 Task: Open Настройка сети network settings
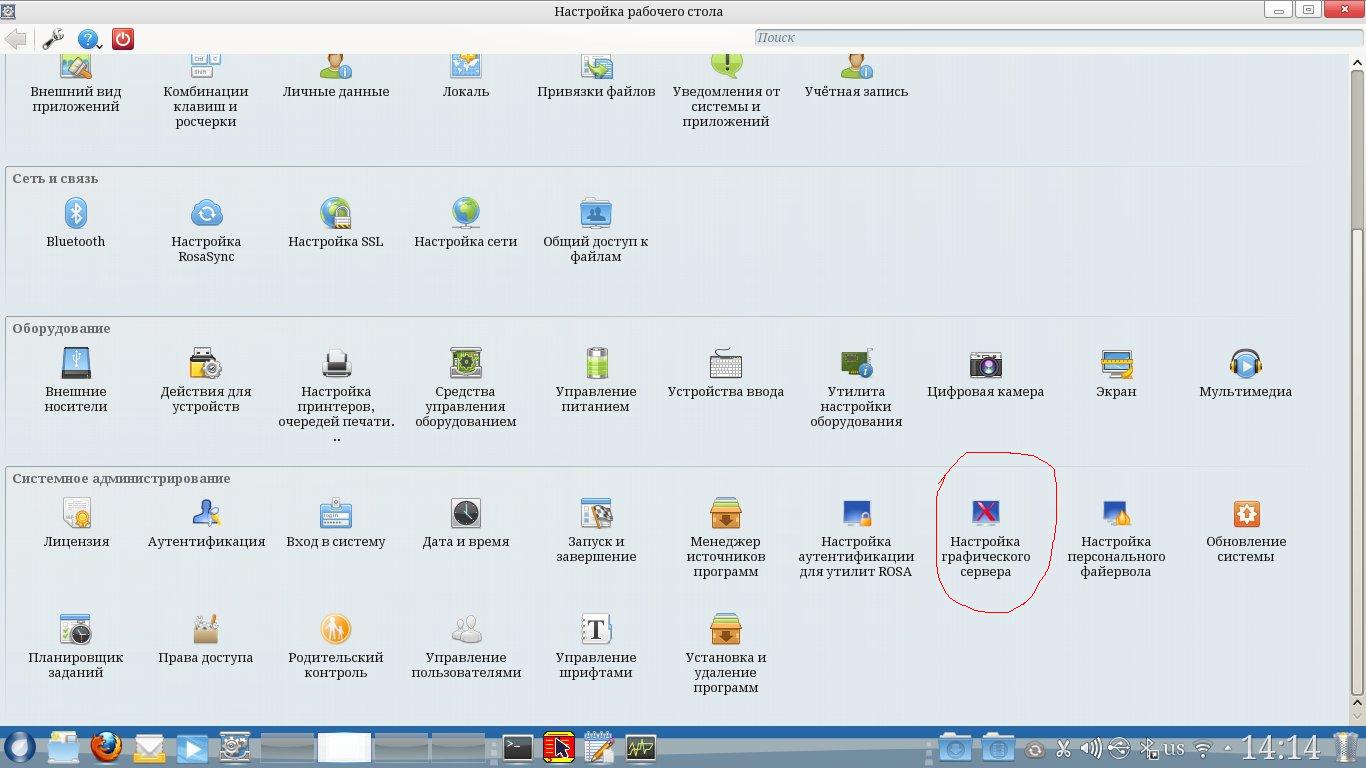coord(466,223)
